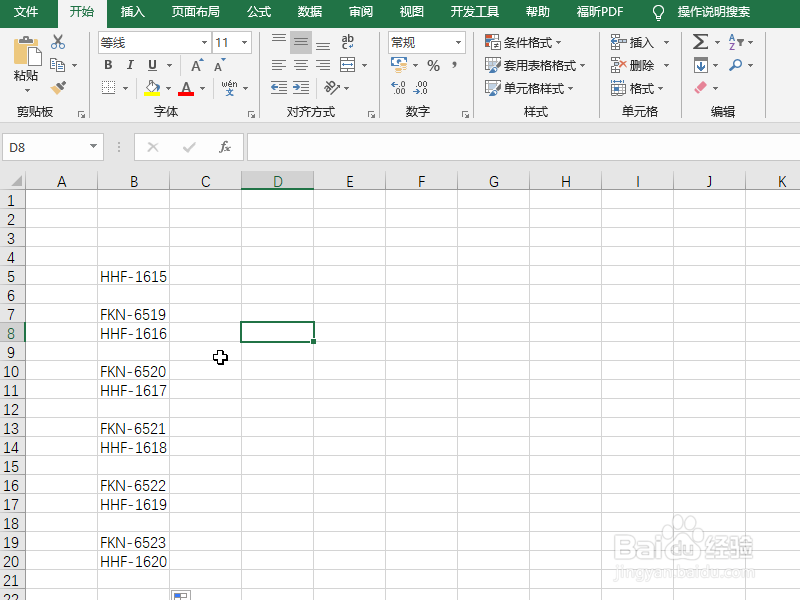Open 单元格样式 cell styles menu
Viewport: 800px width, 600px height.
click(x=529, y=88)
